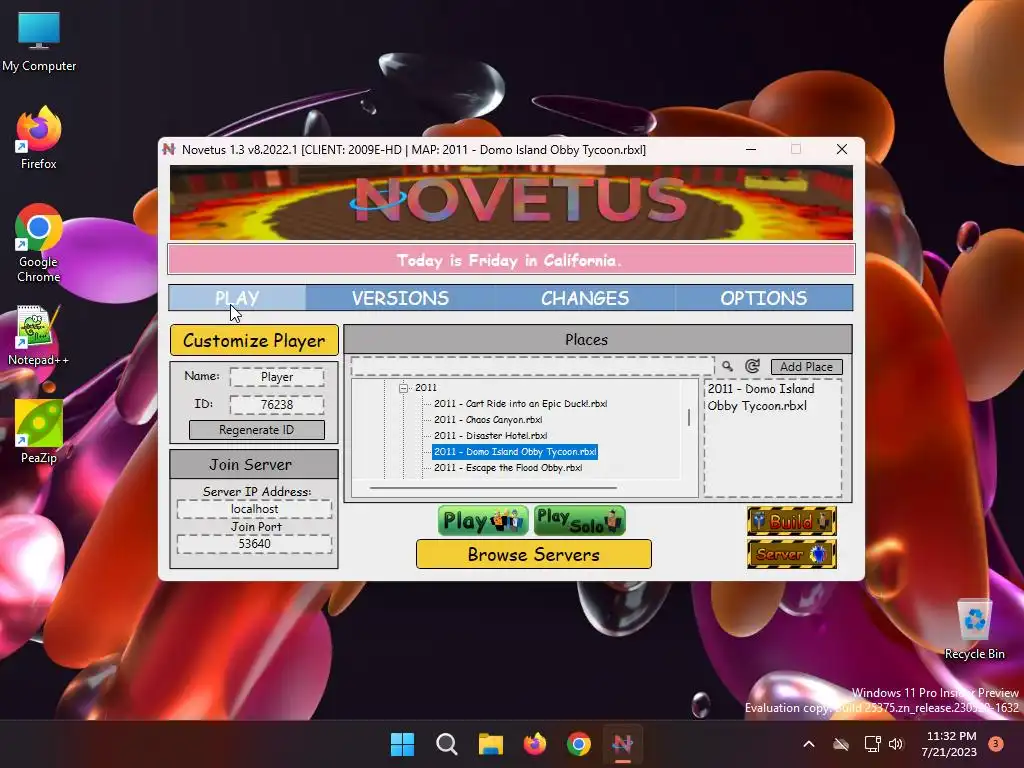The height and width of the screenshot is (768, 1024).
Task: Click the refresh places icon
Action: point(752,366)
